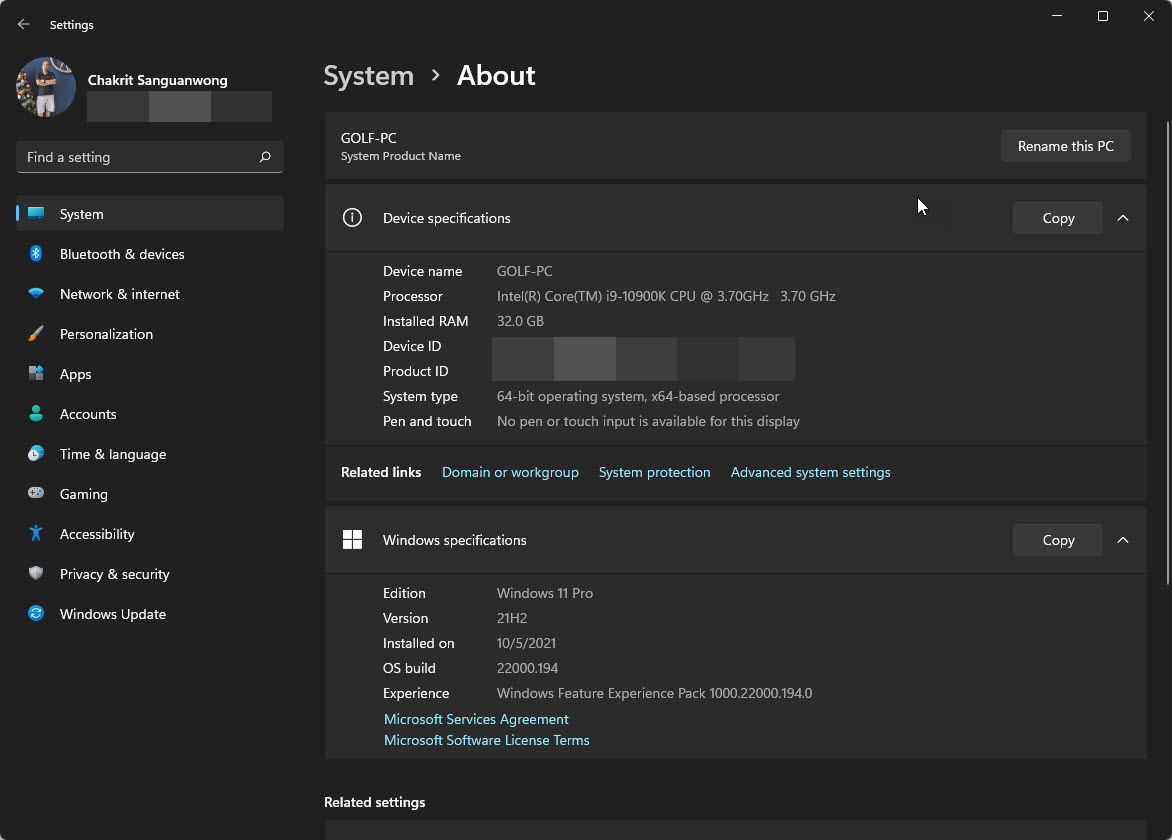The width and height of the screenshot is (1172, 840).
Task: Open Accessibility settings
Action: point(149,534)
